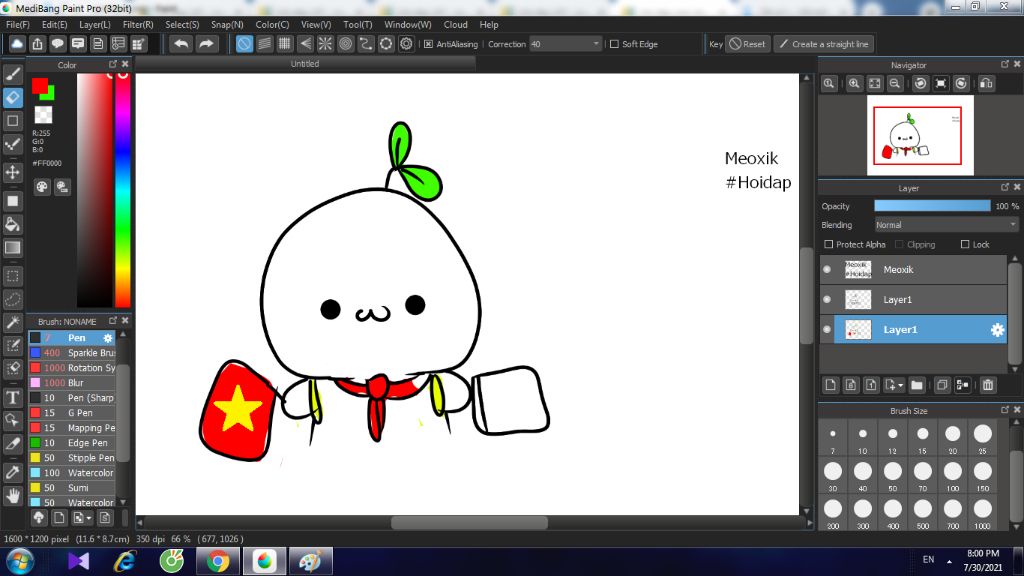Select the rectangular Select tool

[x=12, y=276]
